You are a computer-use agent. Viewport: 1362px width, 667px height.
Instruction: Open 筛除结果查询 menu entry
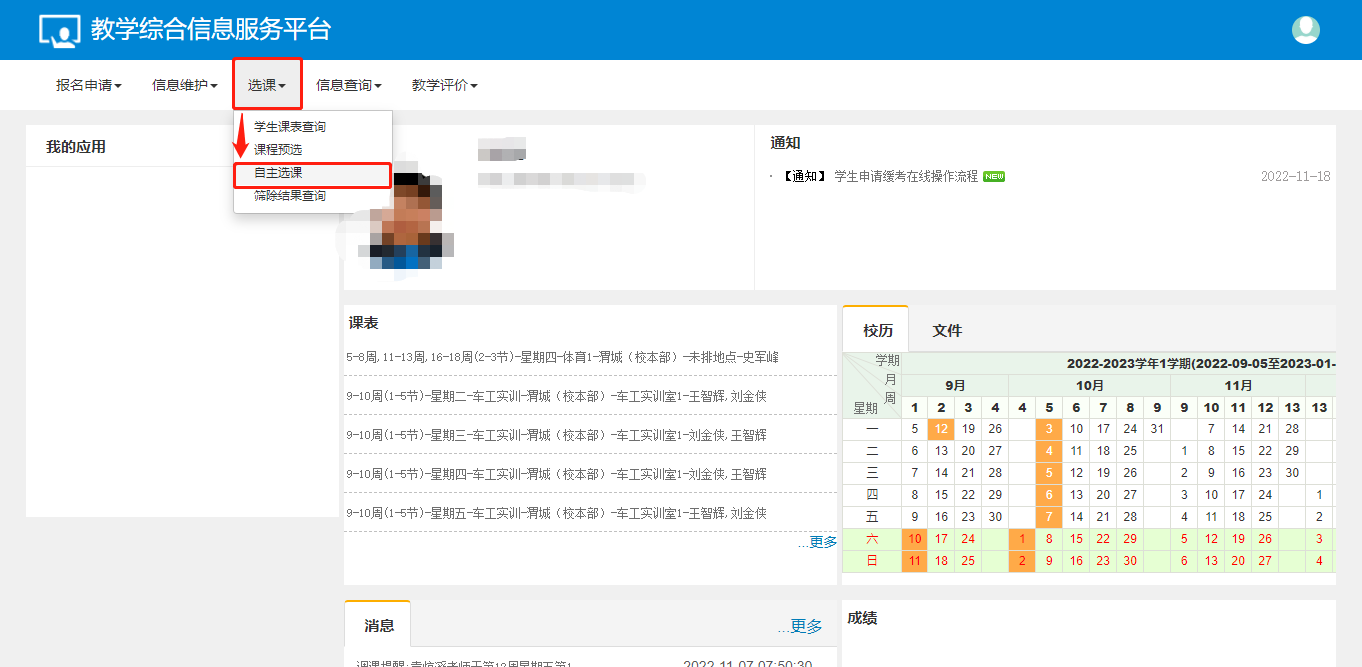click(290, 196)
